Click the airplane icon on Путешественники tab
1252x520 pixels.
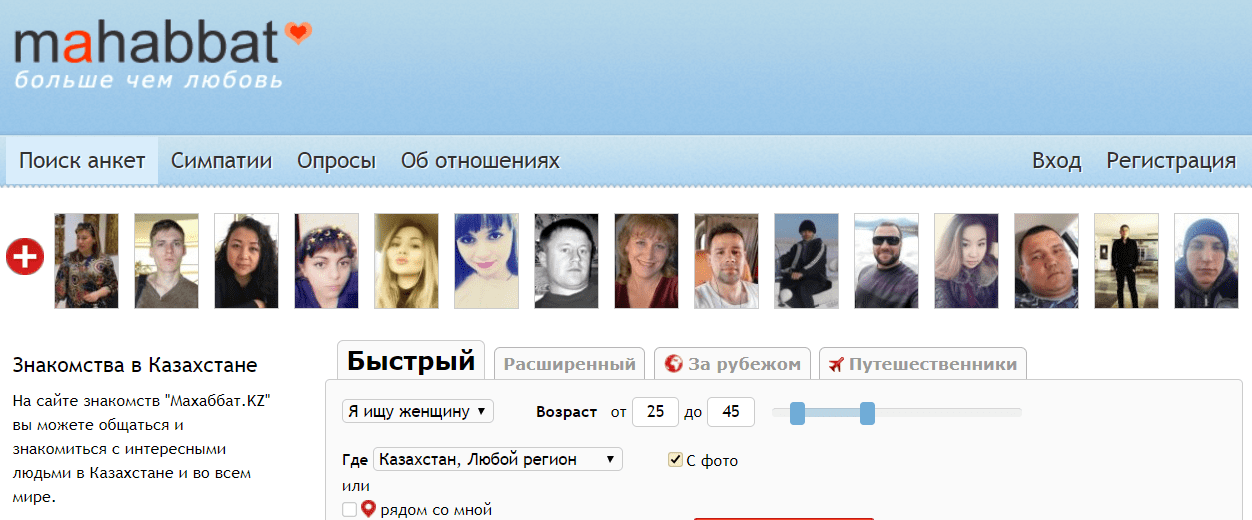tap(837, 364)
